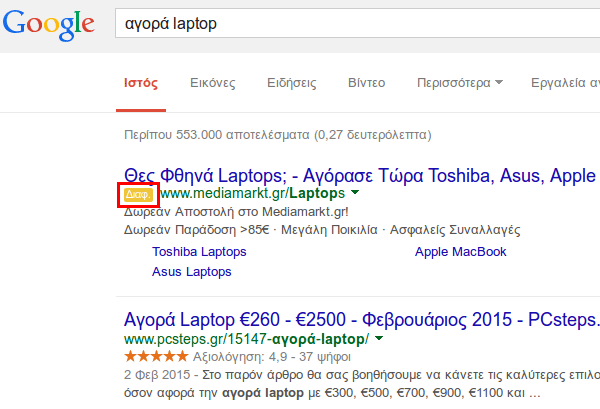This screenshot has width=600, height=409.
Task: Click the www.mediamarkt.gr/Laptops URL
Action: pos(253,194)
